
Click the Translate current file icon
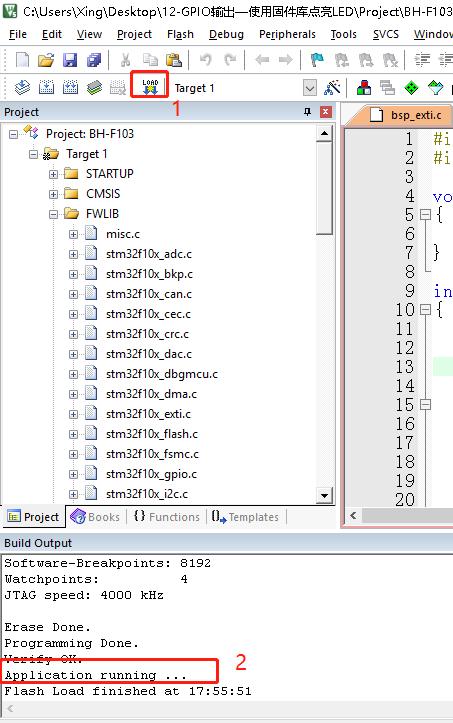pyautogui.click(x=22, y=87)
